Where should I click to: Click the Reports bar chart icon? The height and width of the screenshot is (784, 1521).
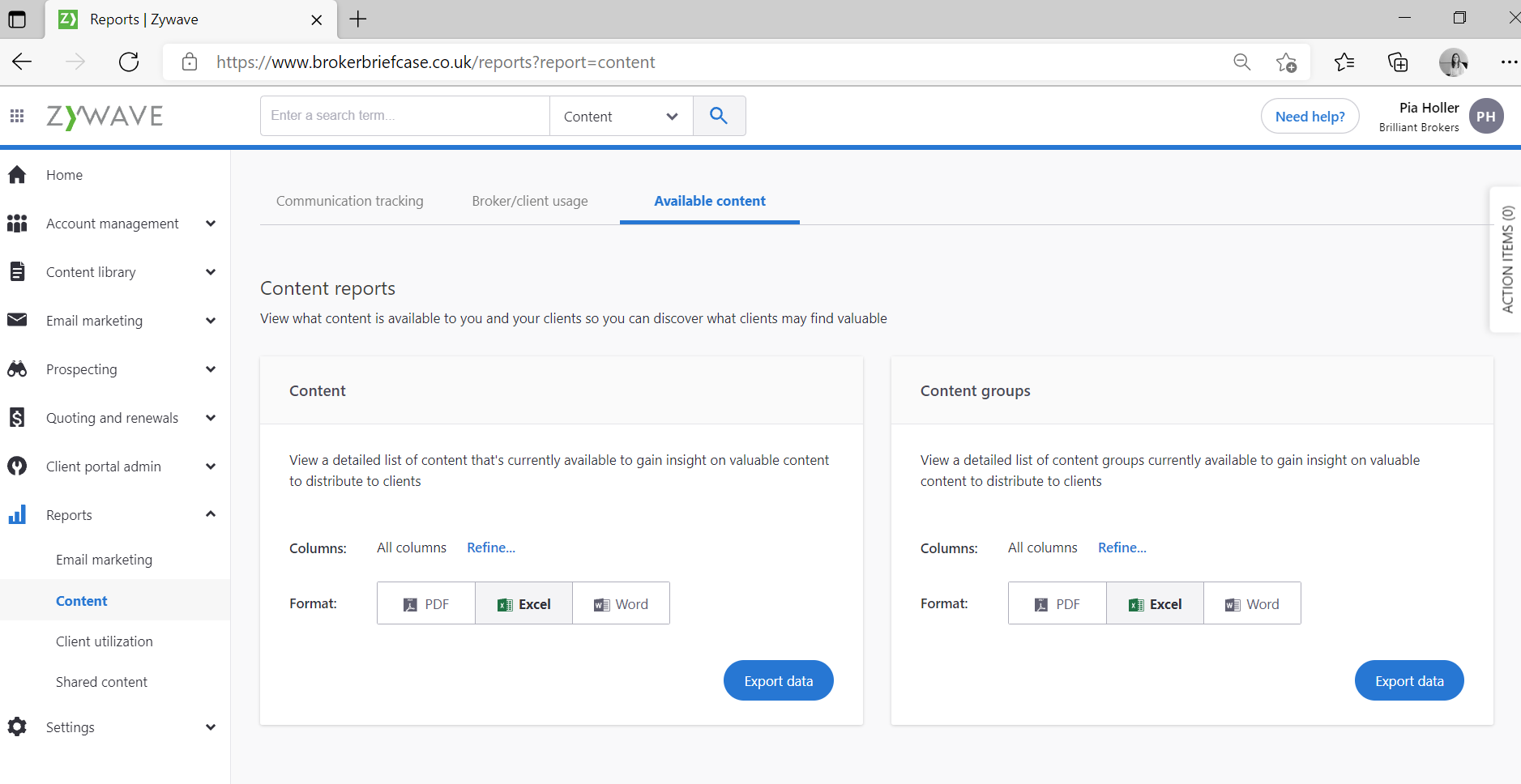point(17,514)
